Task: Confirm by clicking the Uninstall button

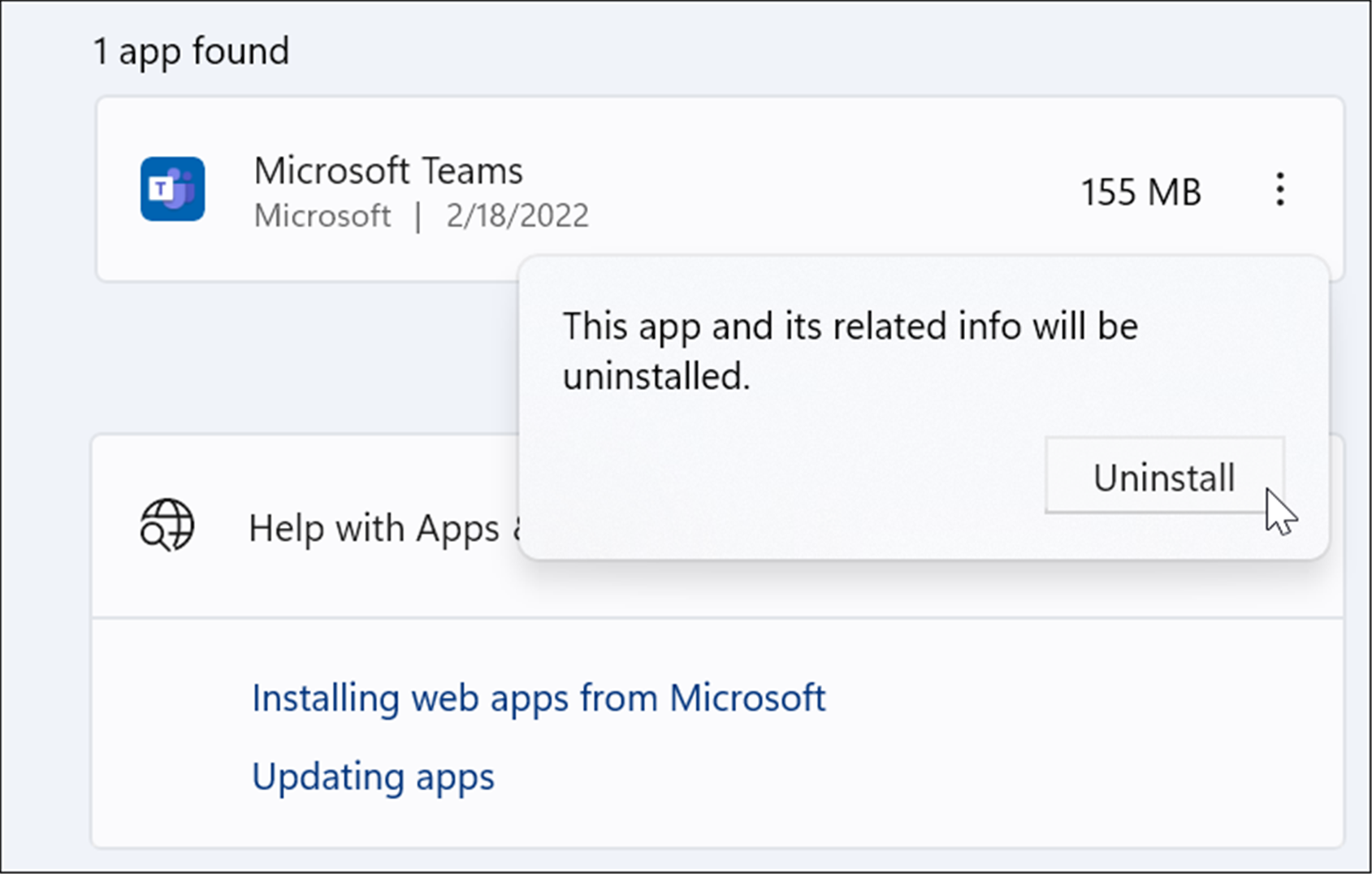Action: pyautogui.click(x=1164, y=477)
